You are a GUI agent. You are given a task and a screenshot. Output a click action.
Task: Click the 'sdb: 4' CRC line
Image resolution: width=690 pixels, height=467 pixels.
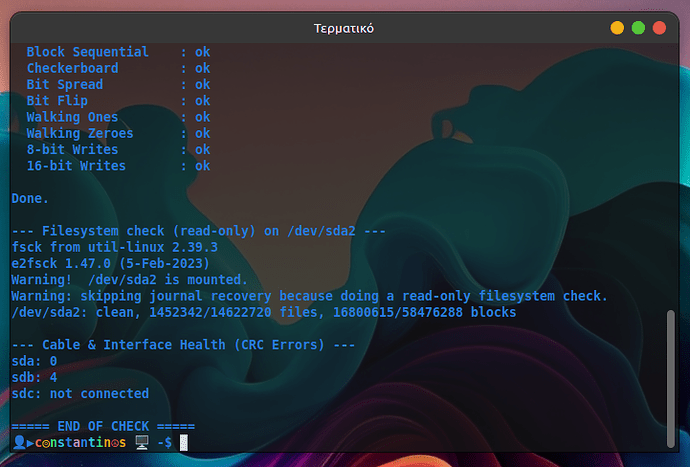pyautogui.click(x=34, y=378)
